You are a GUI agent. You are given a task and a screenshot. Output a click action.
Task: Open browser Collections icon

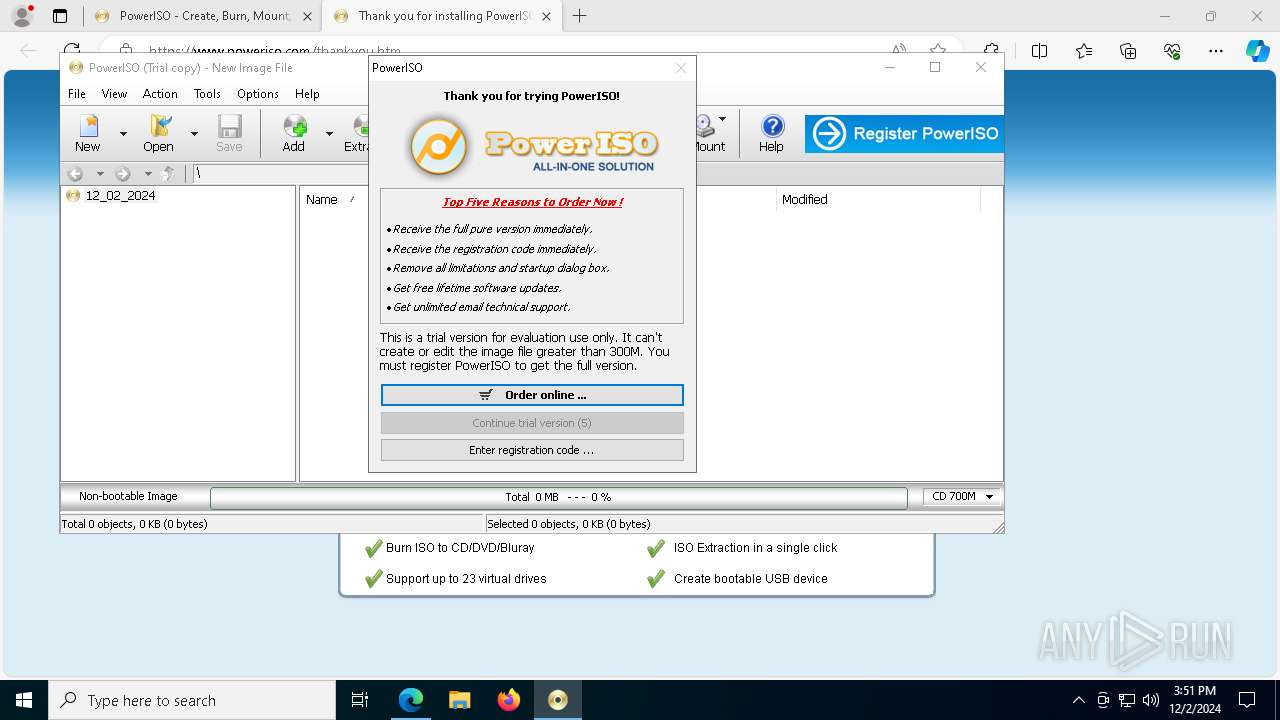click(x=1128, y=51)
